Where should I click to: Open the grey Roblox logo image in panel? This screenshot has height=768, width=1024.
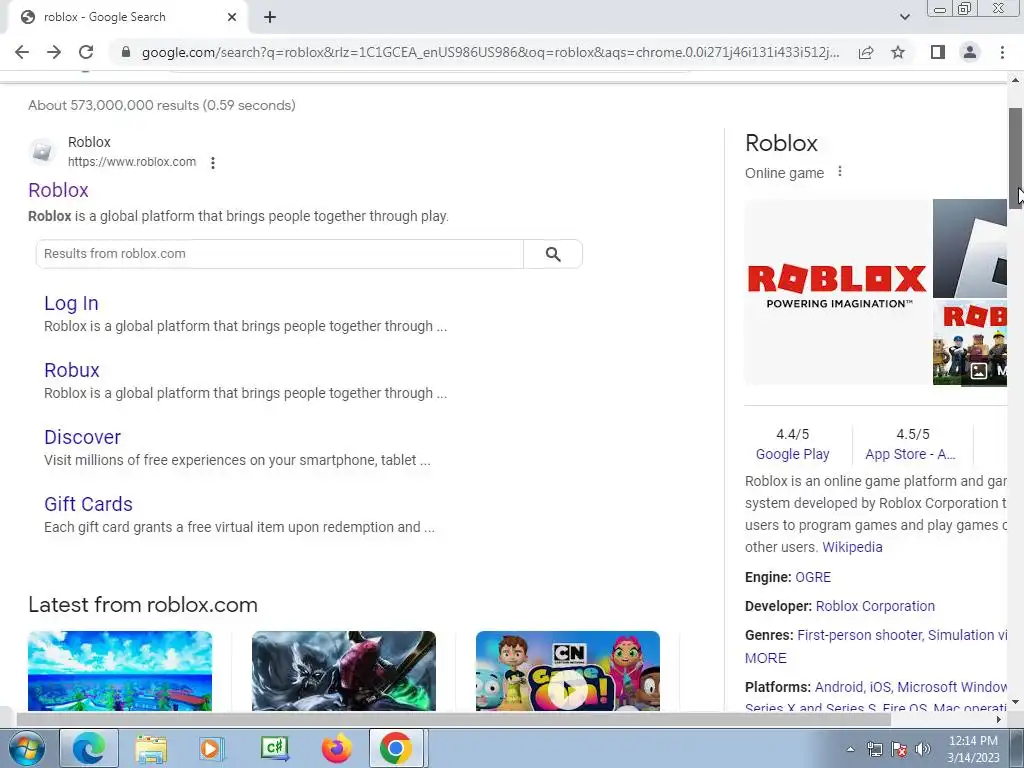970,248
